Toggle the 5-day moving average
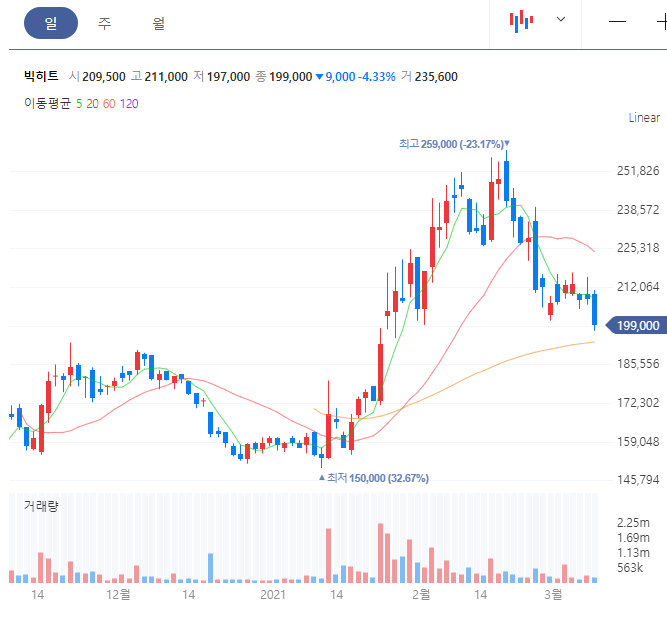667x617 pixels. tap(79, 104)
